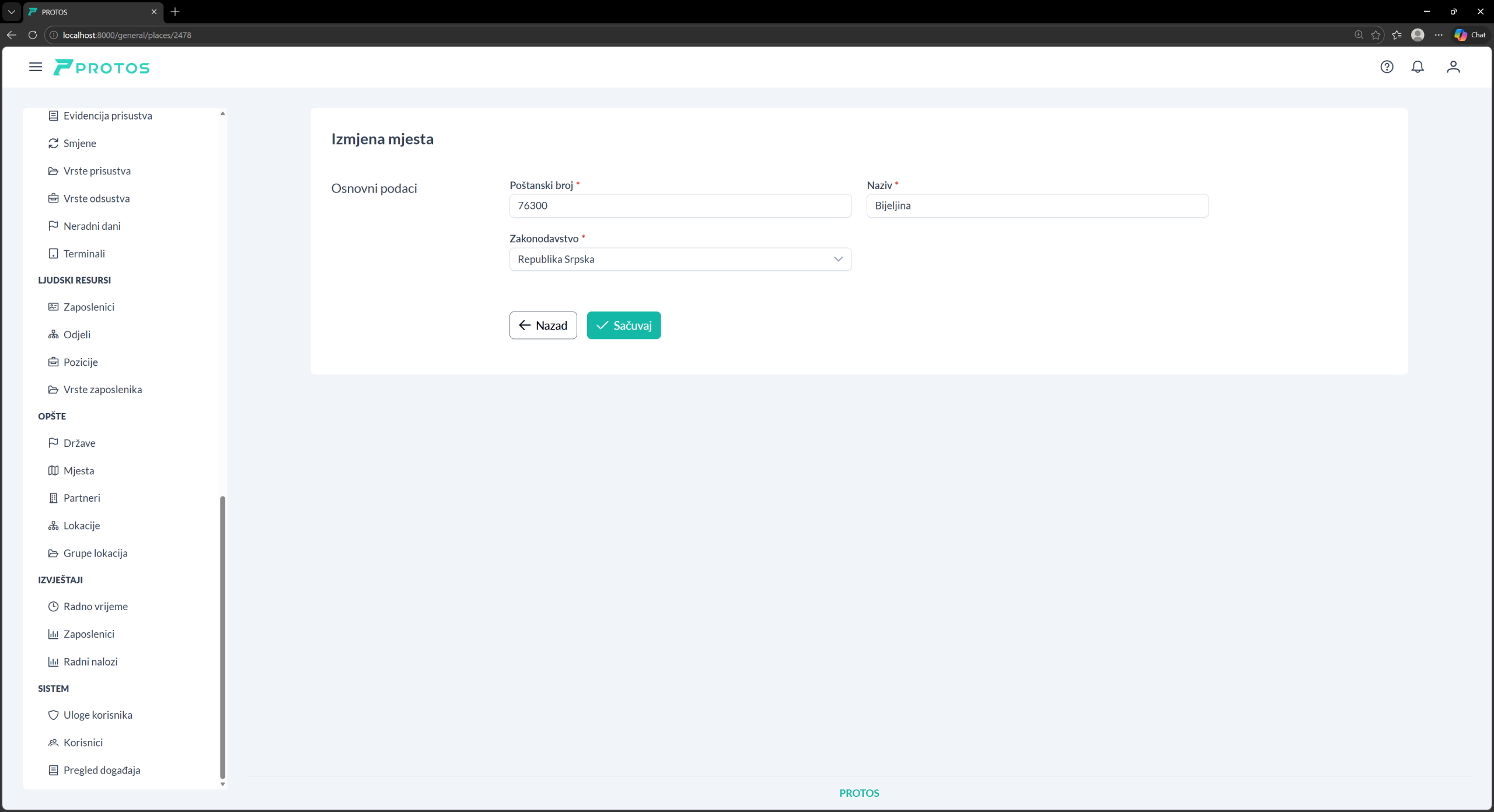Screen dimensions: 1494x812
Task: Click the Poštanski broj input field
Action: pyautogui.click(x=680, y=206)
